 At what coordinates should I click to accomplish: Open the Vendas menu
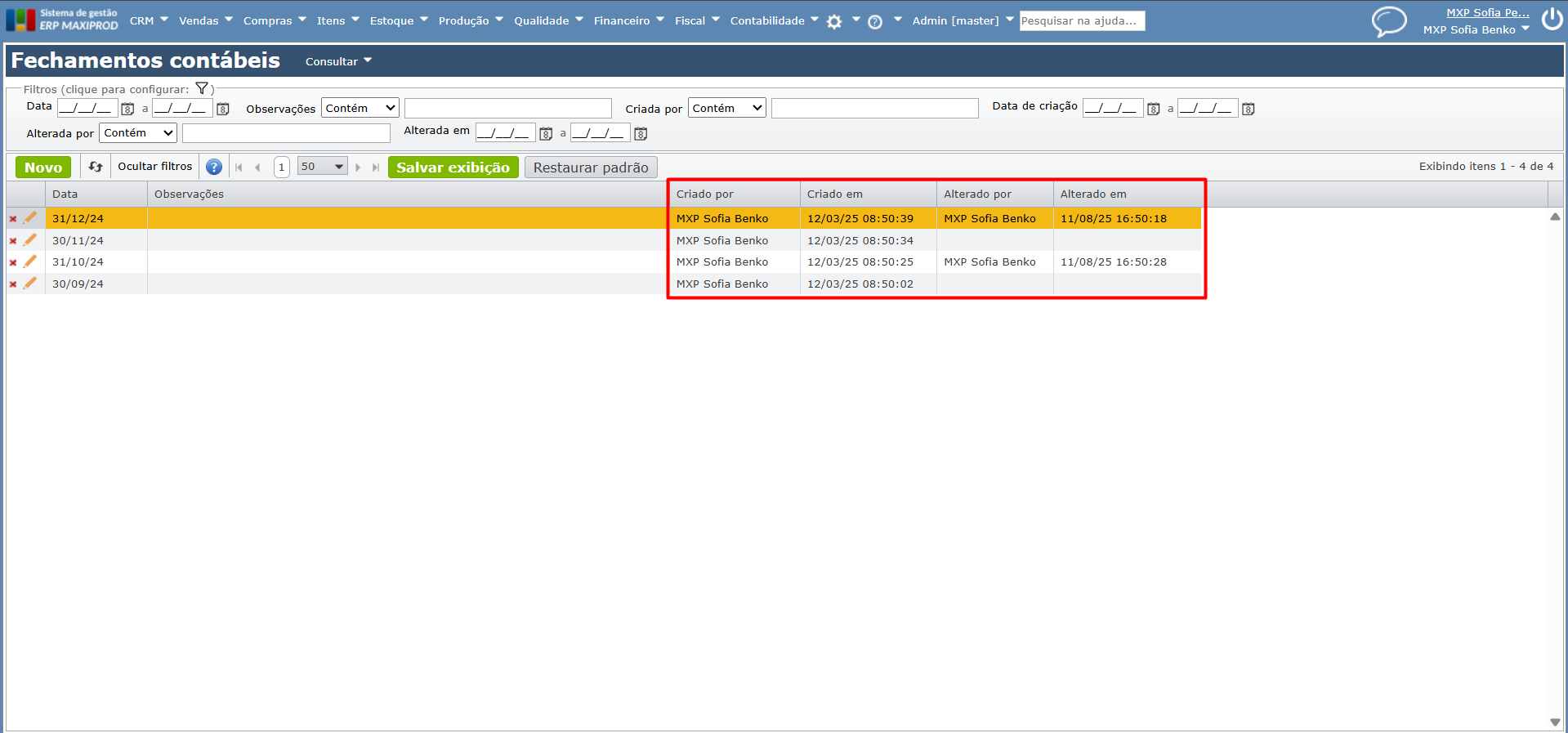click(206, 20)
